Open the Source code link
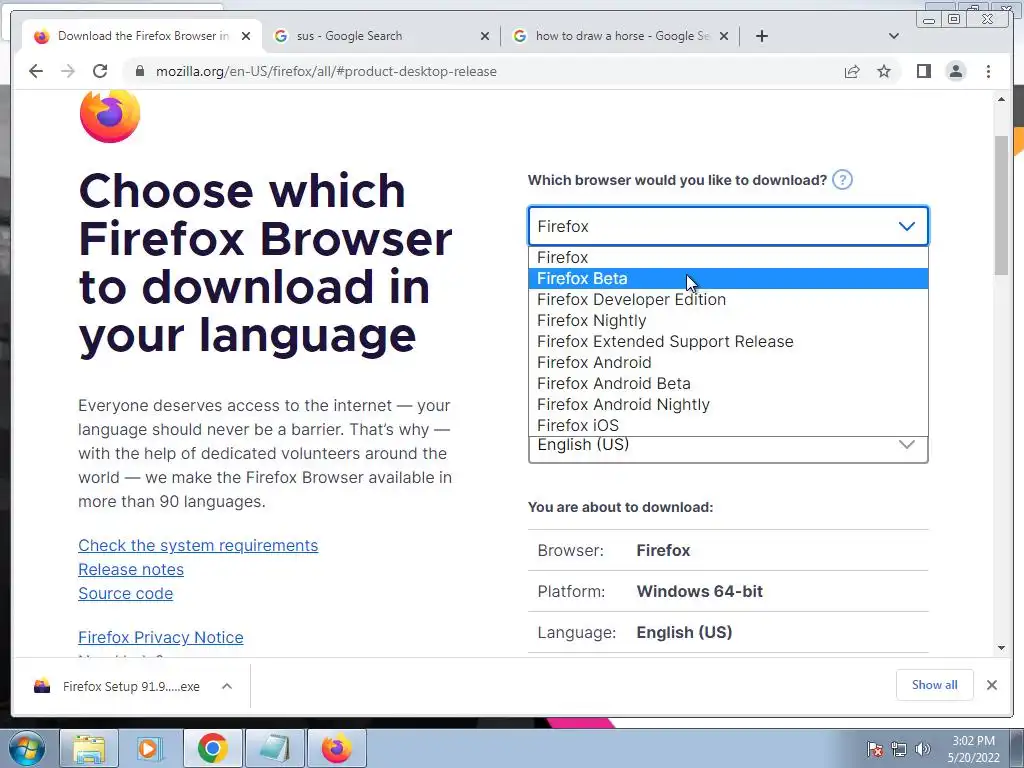 [x=125, y=594]
